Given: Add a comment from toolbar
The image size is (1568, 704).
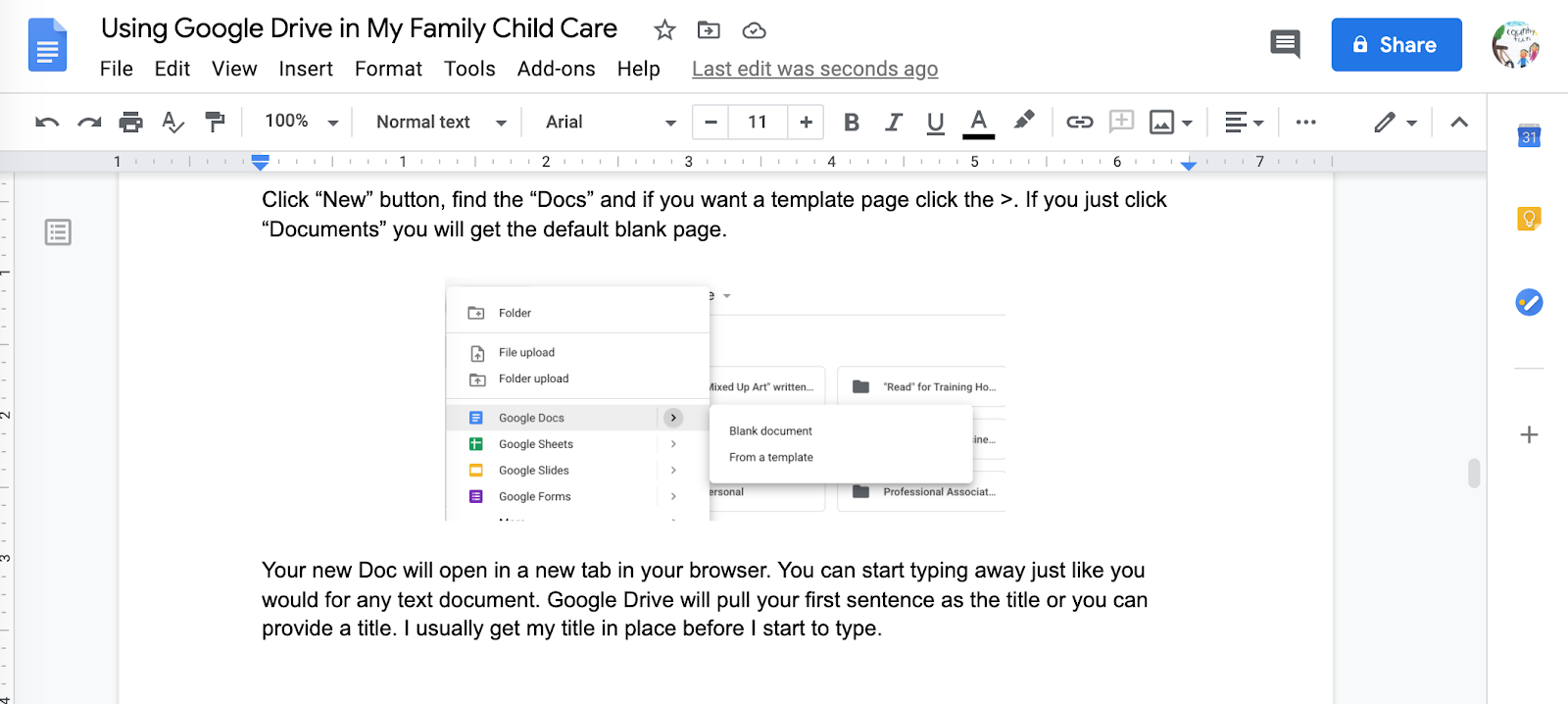Looking at the screenshot, I should click(1121, 122).
